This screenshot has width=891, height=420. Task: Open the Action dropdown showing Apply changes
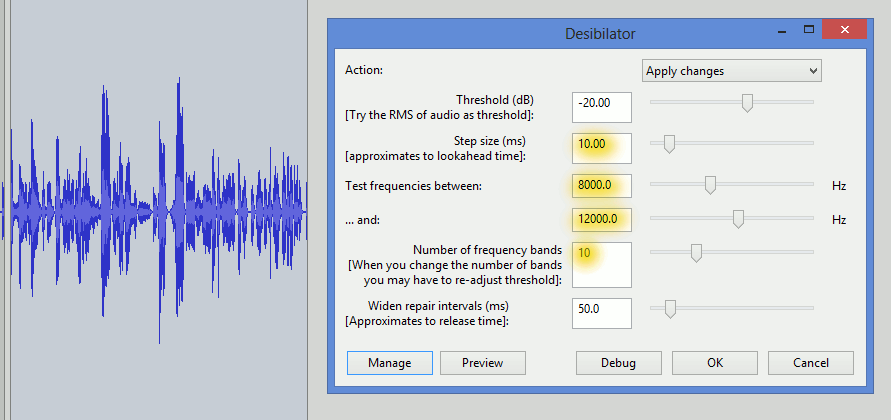731,71
